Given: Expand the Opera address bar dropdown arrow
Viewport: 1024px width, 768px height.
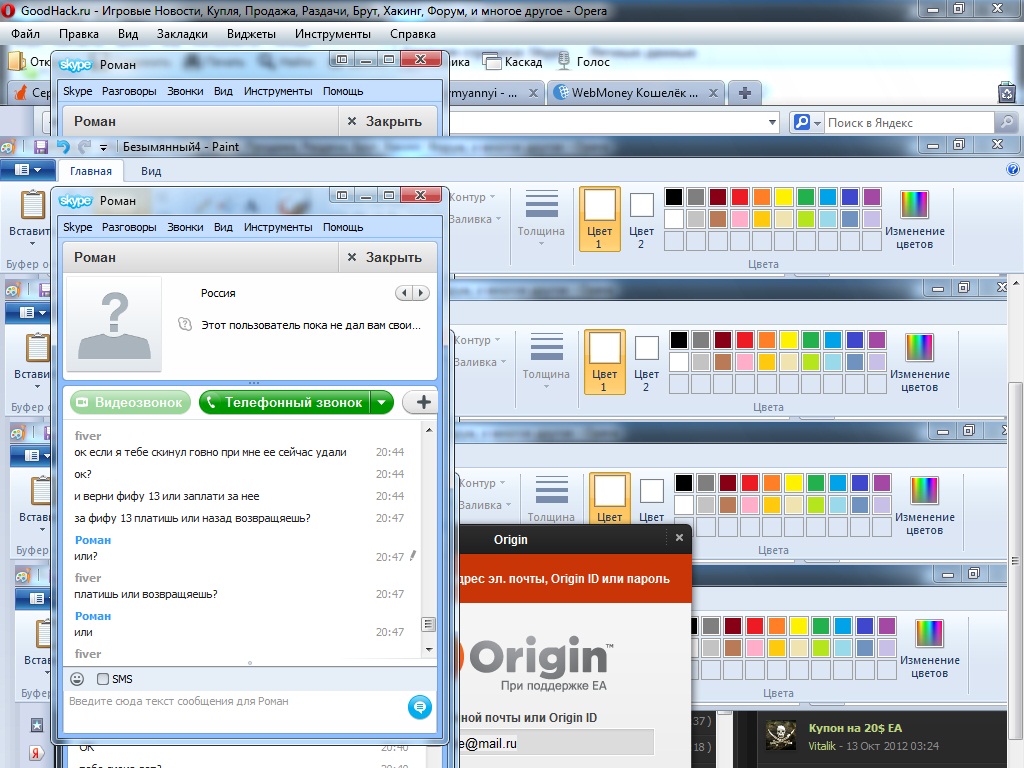Looking at the screenshot, I should click(772, 122).
